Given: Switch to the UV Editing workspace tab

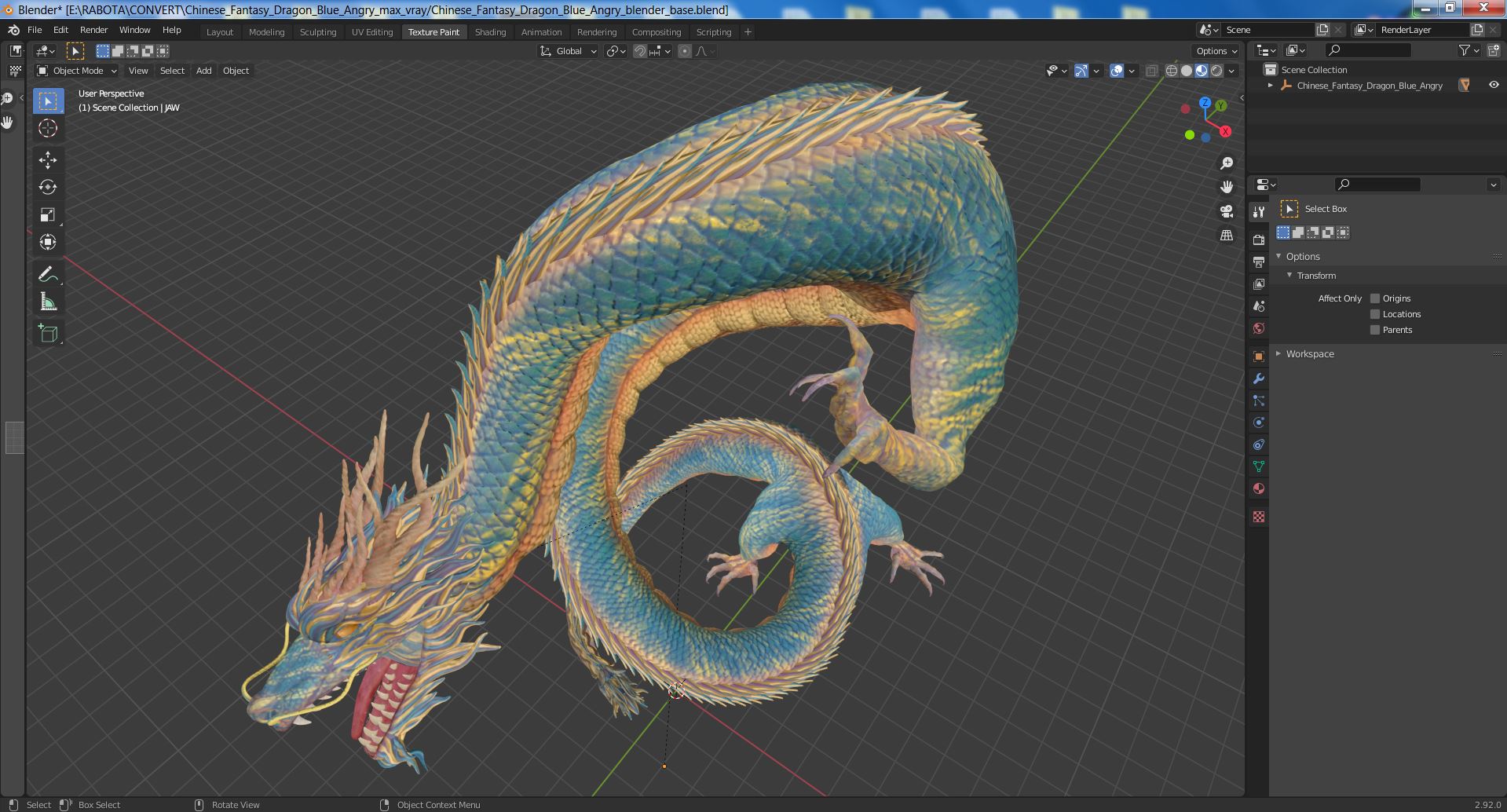Looking at the screenshot, I should (372, 32).
